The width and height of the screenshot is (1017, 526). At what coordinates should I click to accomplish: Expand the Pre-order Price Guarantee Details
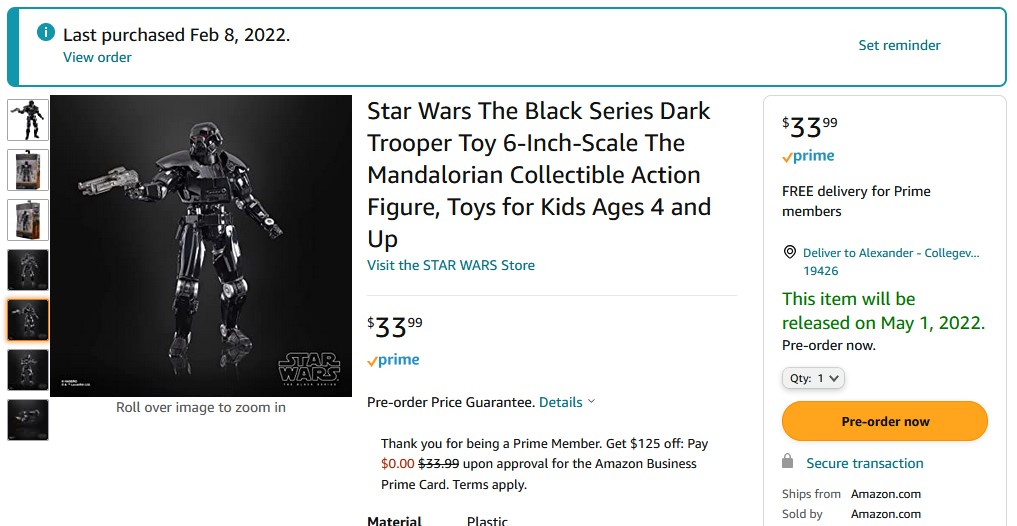[x=566, y=402]
